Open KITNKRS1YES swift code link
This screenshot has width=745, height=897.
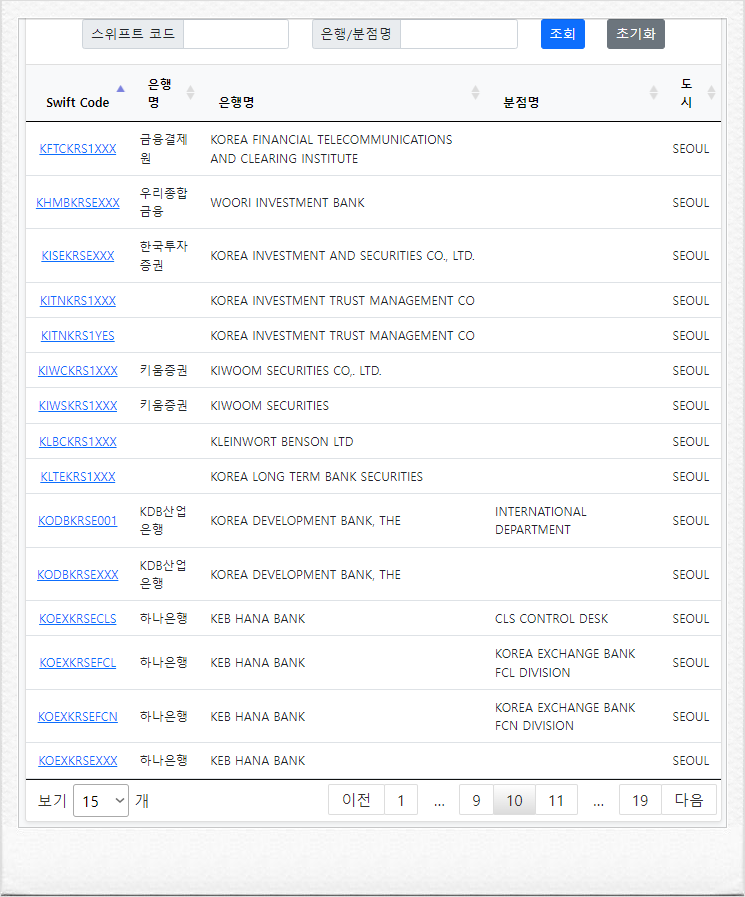78,335
